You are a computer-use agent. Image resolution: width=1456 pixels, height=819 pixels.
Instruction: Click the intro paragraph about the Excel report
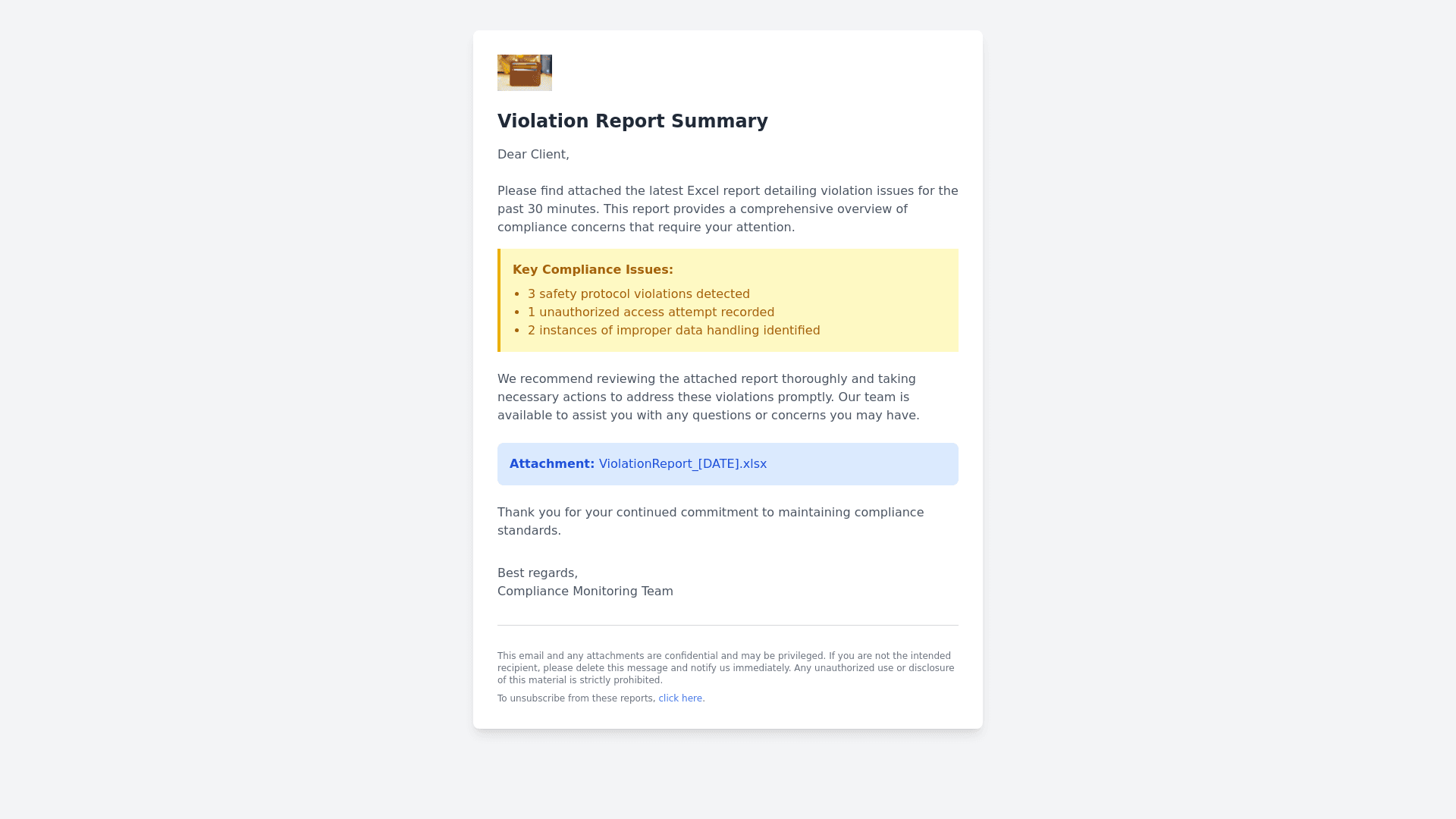pyautogui.click(x=726, y=209)
